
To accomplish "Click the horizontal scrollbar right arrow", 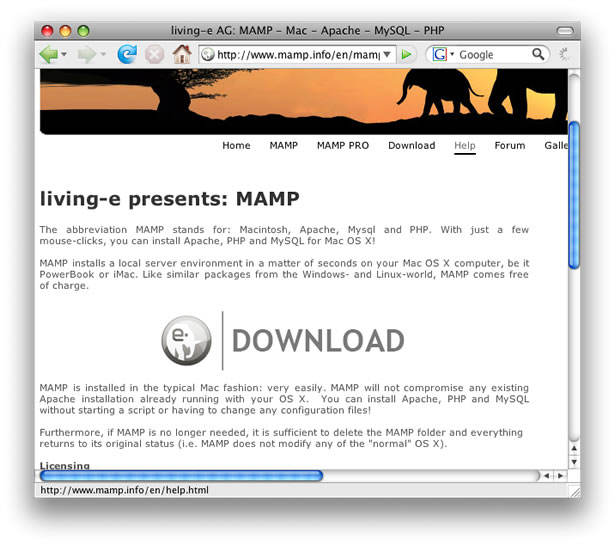I will (x=560, y=476).
